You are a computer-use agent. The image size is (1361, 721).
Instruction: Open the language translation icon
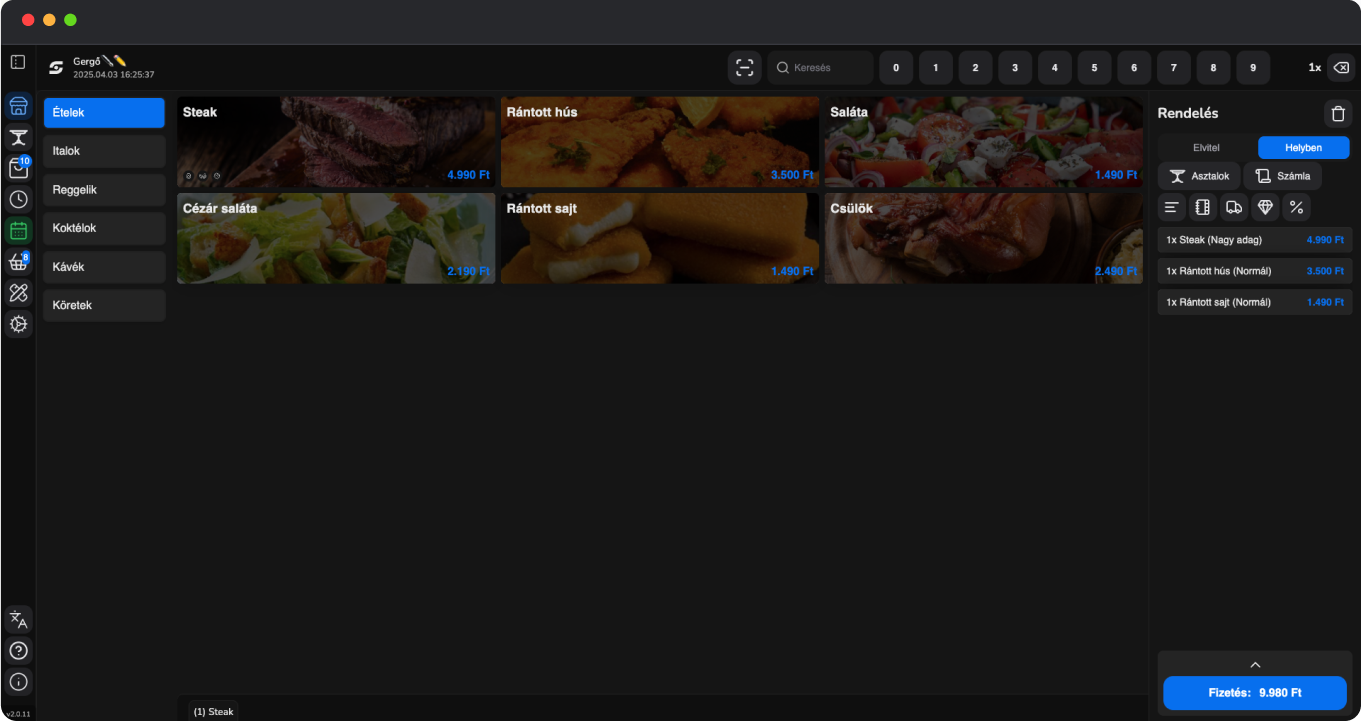[x=18, y=620]
